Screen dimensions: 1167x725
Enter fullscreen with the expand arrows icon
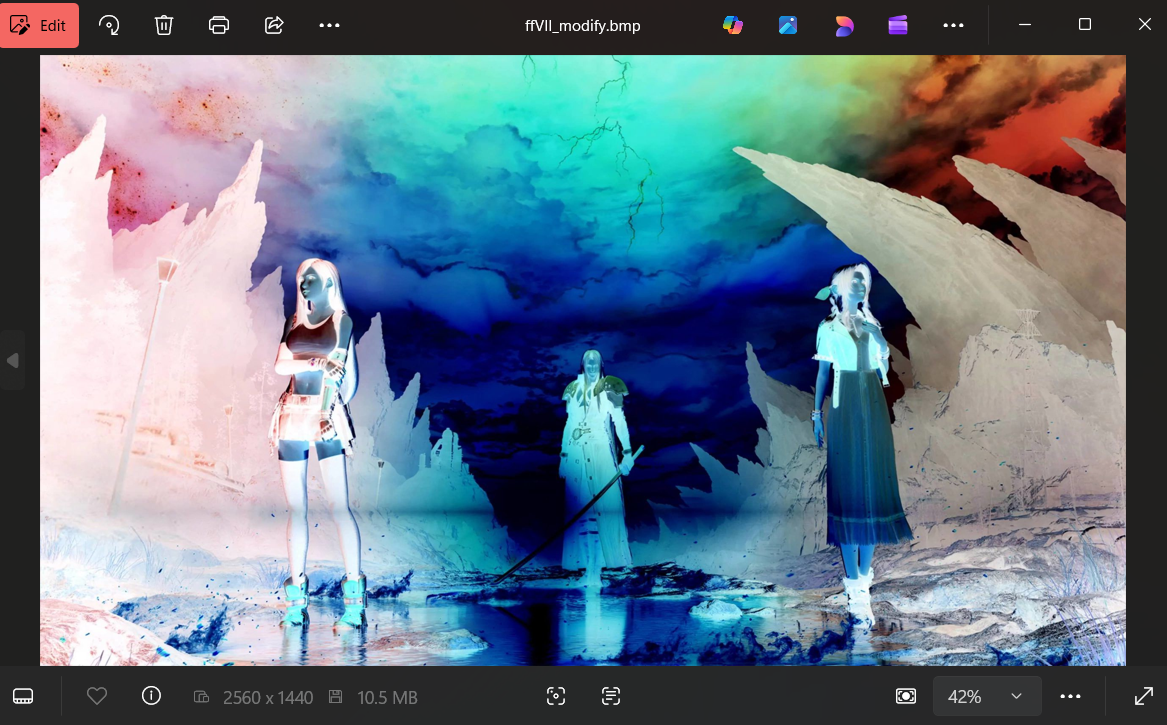coord(1144,696)
